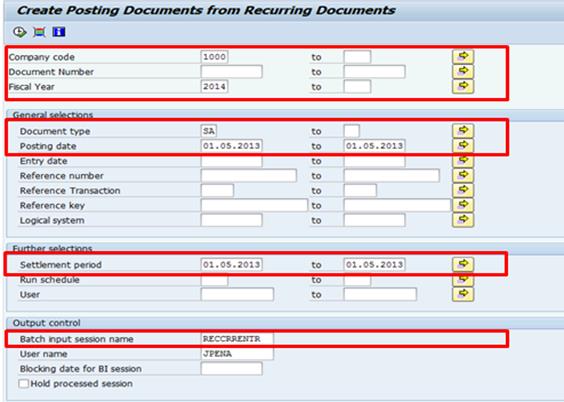
Task: Click the Company code from field
Action: (214, 57)
